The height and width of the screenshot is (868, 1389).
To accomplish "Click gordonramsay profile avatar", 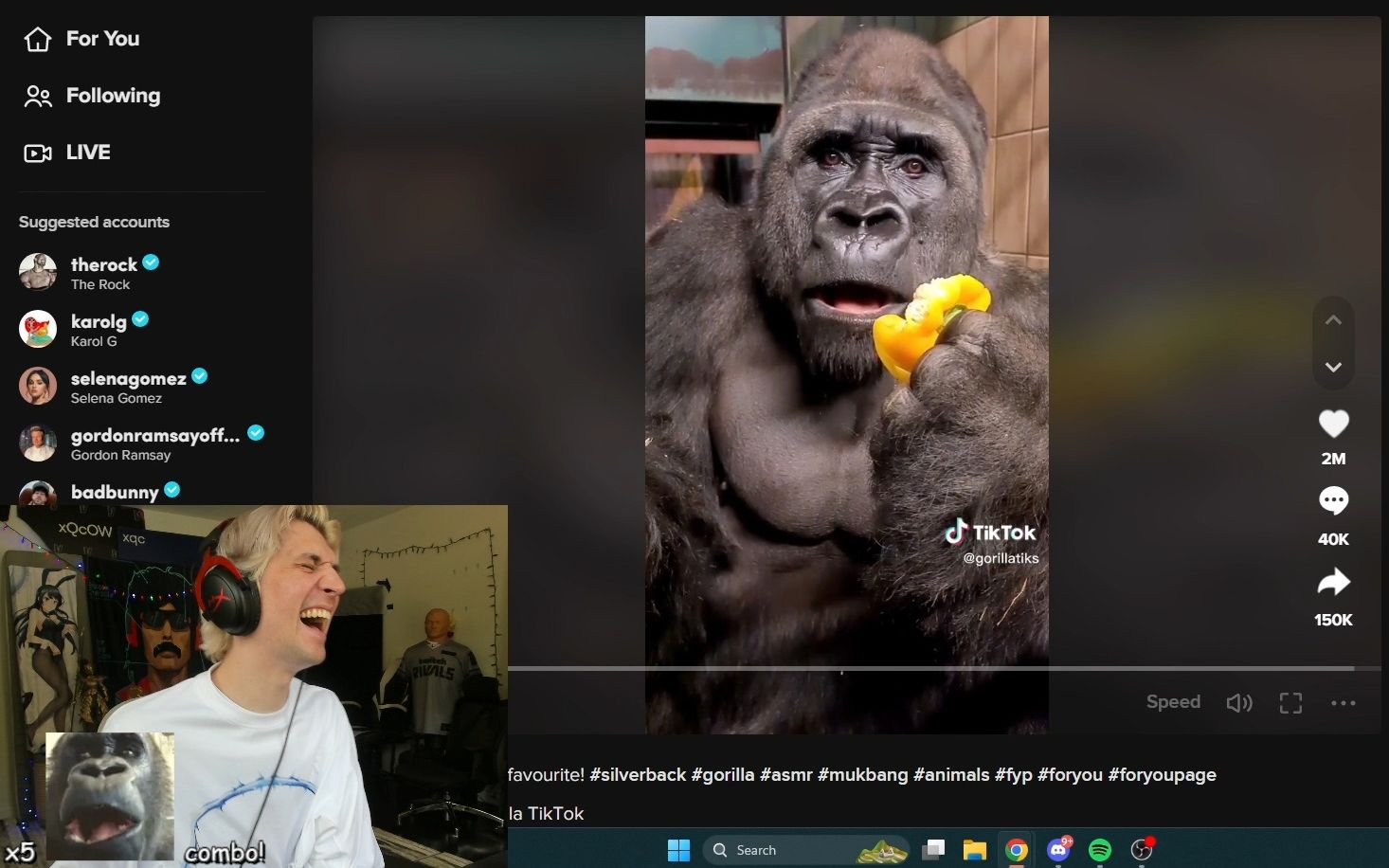I will (38, 443).
